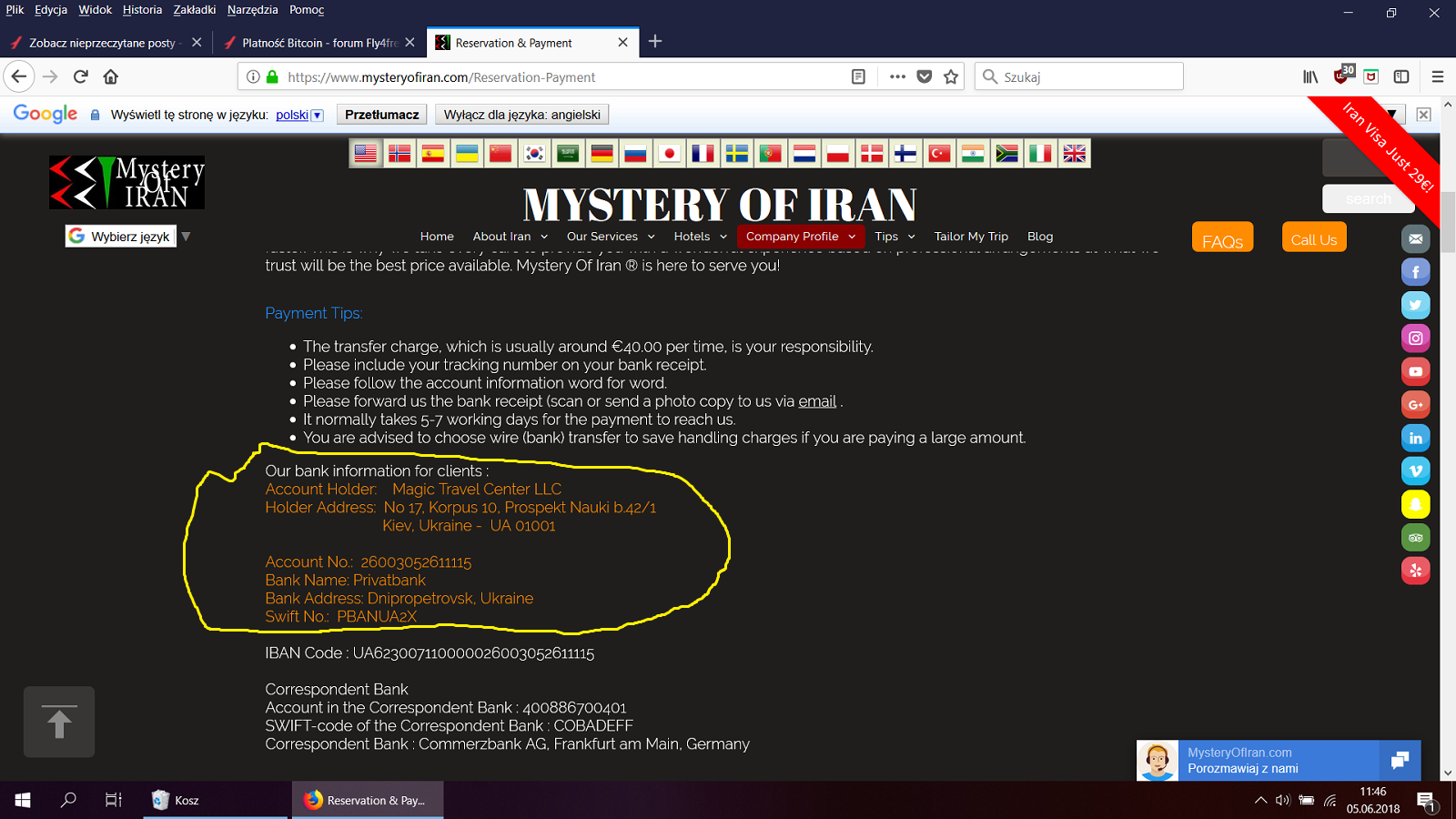Viewport: 1456px width, 819px height.
Task: Open the Firefox library icon
Action: click(x=1310, y=77)
